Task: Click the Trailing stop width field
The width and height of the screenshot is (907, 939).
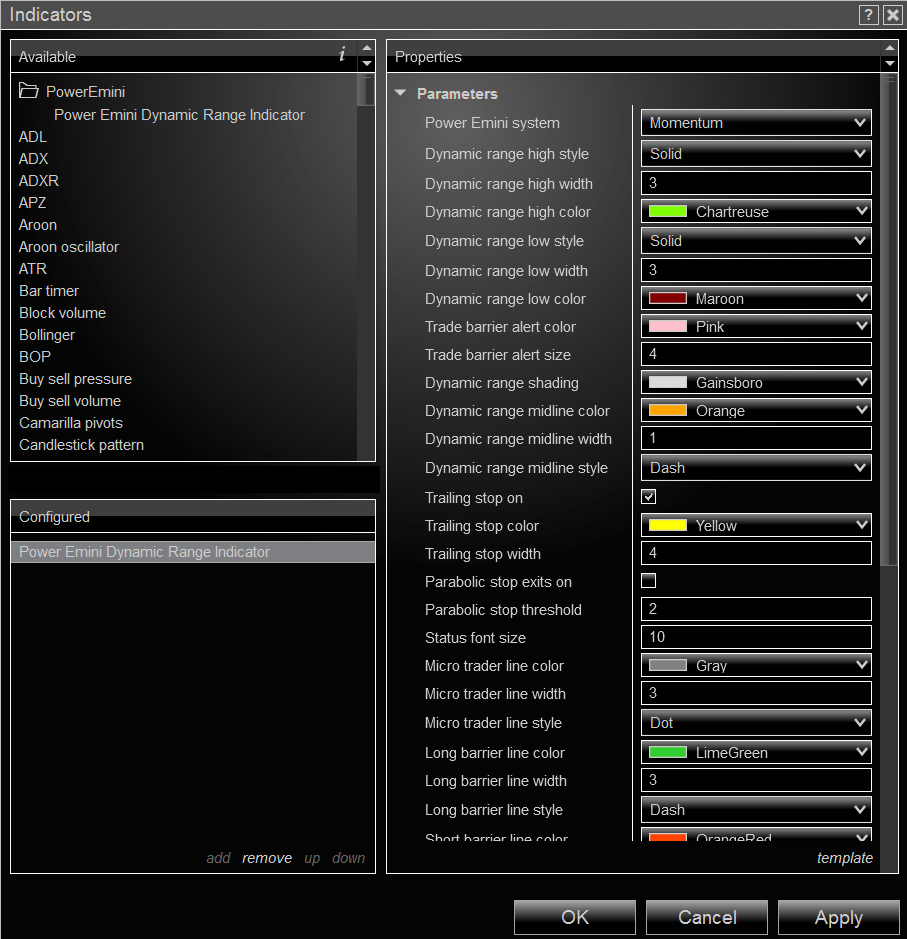Action: tap(756, 553)
